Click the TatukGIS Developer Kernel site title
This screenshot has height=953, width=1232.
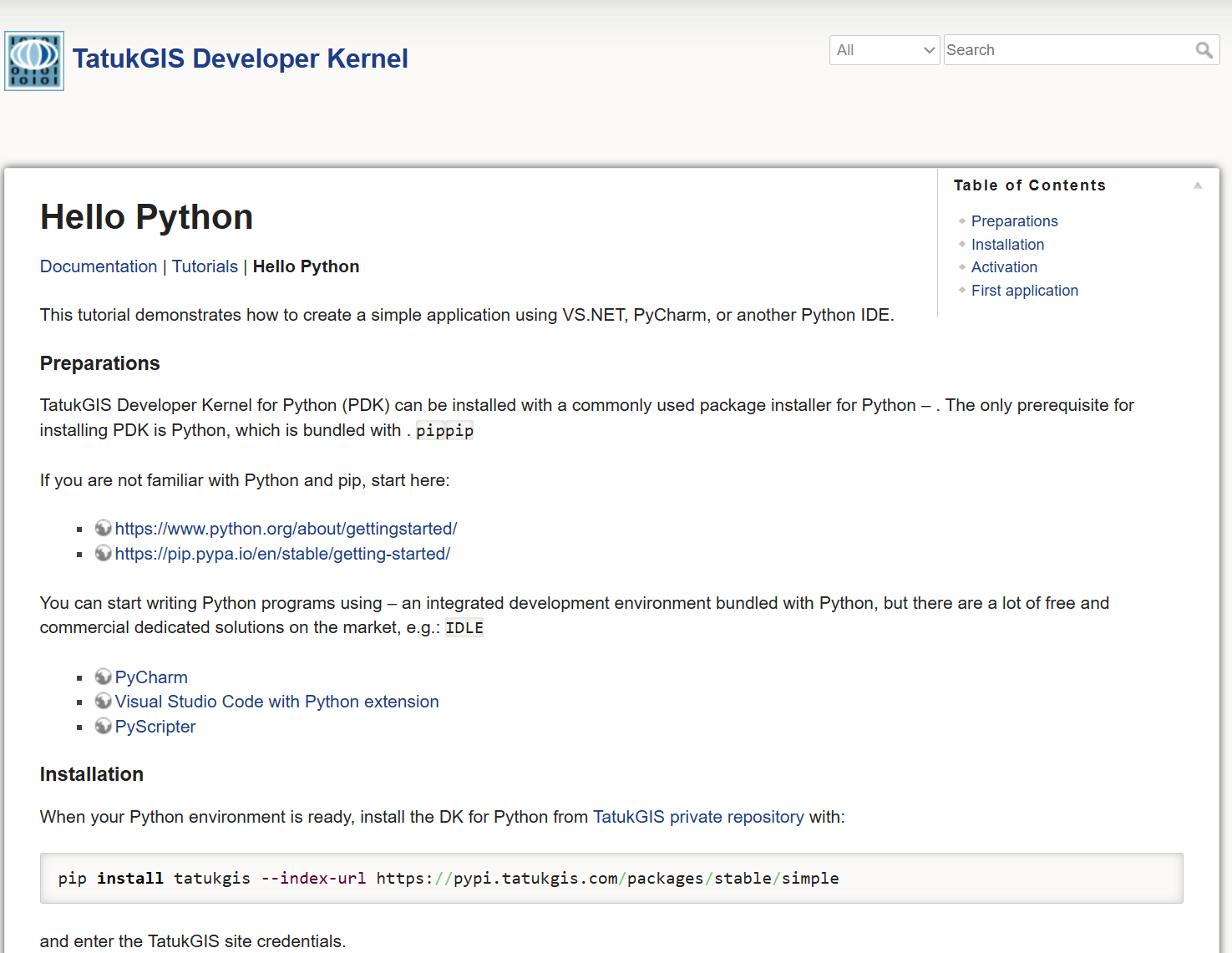coord(240,58)
